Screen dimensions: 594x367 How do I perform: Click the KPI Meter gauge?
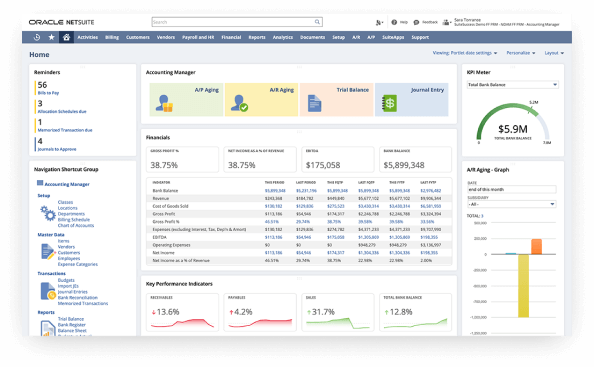click(513, 123)
